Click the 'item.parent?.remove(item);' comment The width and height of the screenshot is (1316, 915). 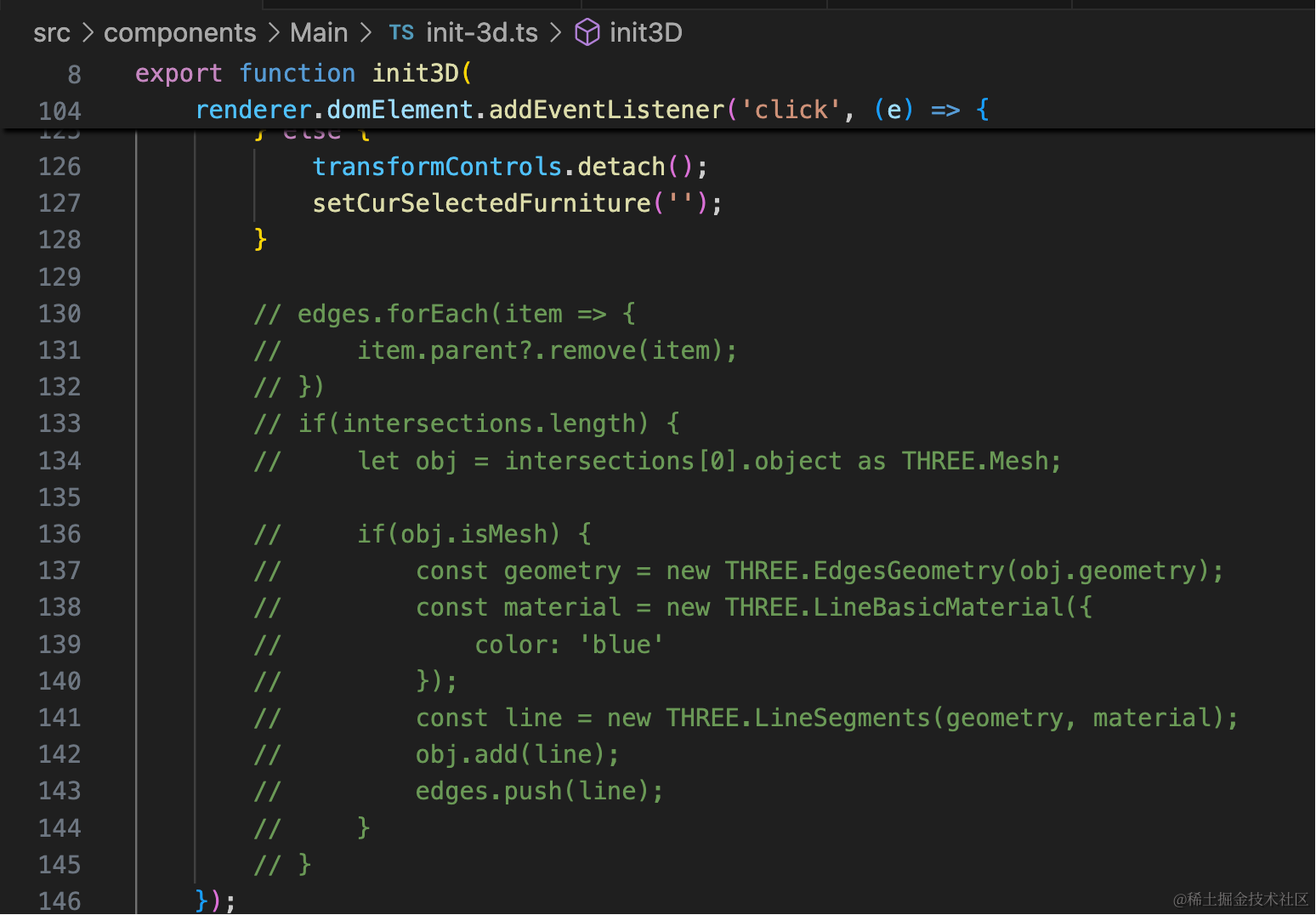tap(547, 350)
